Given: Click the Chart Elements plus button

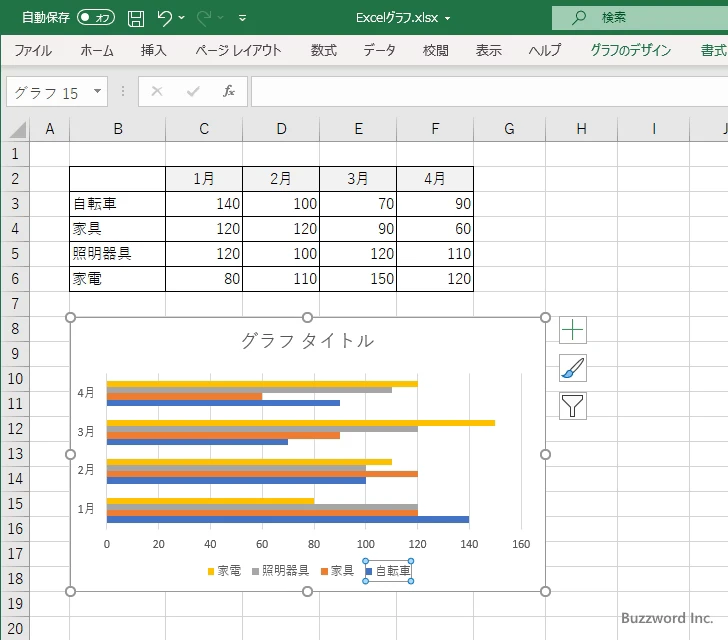Looking at the screenshot, I should (x=572, y=330).
